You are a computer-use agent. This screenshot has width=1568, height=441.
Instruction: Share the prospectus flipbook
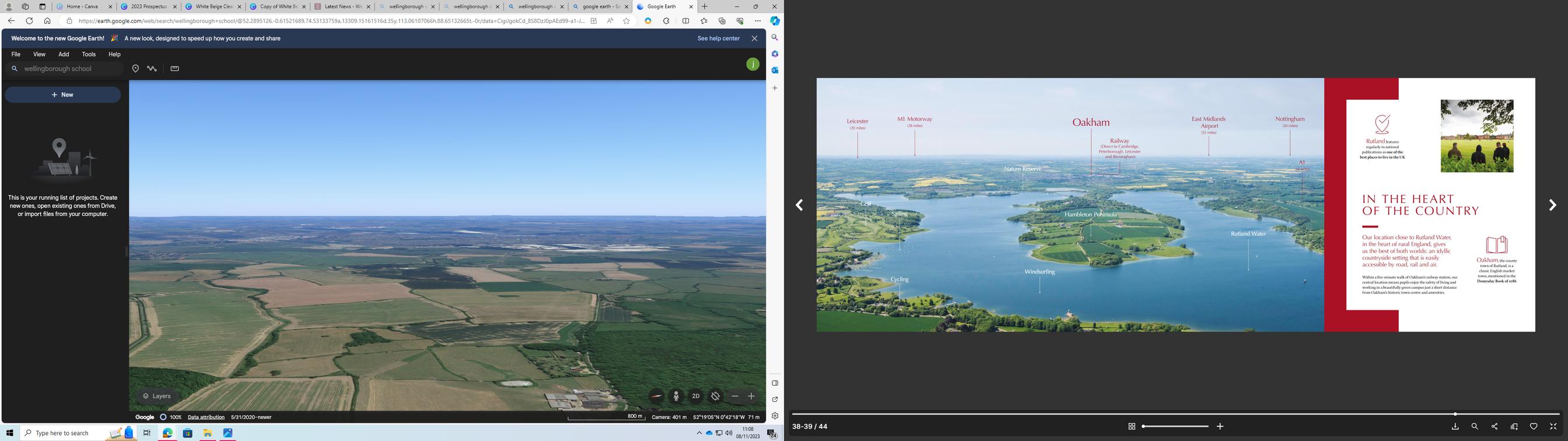(1494, 426)
